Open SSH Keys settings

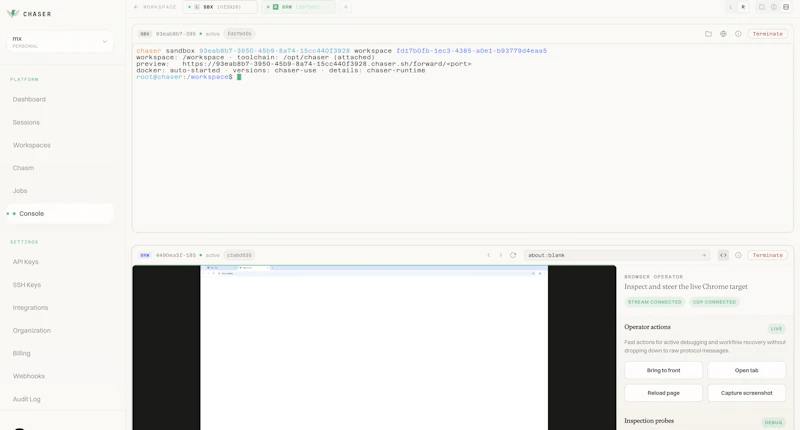coord(27,285)
